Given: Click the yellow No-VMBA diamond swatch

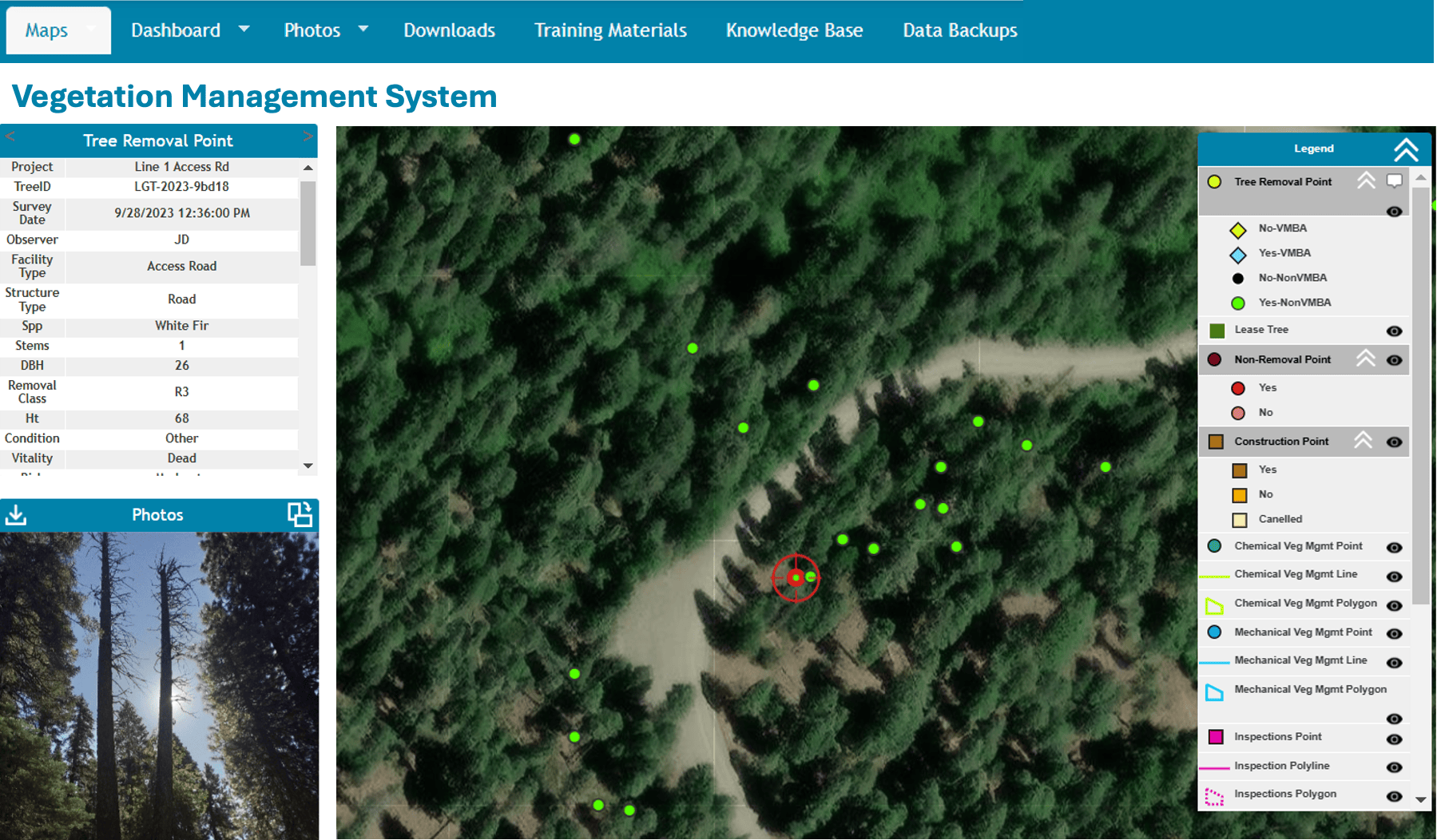Looking at the screenshot, I should [1237, 229].
